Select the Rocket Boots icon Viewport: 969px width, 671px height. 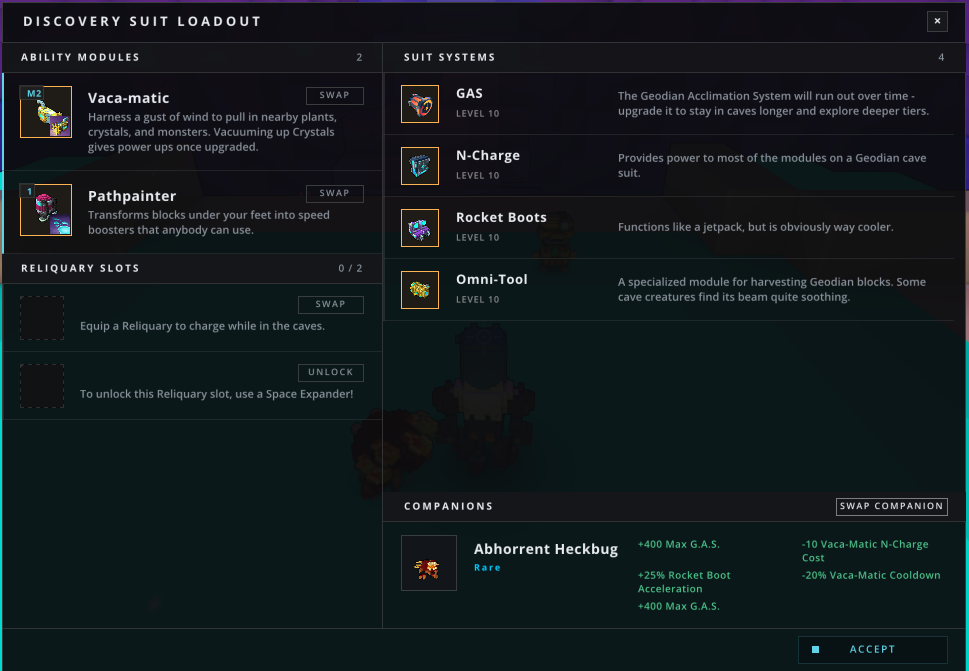[x=420, y=227]
